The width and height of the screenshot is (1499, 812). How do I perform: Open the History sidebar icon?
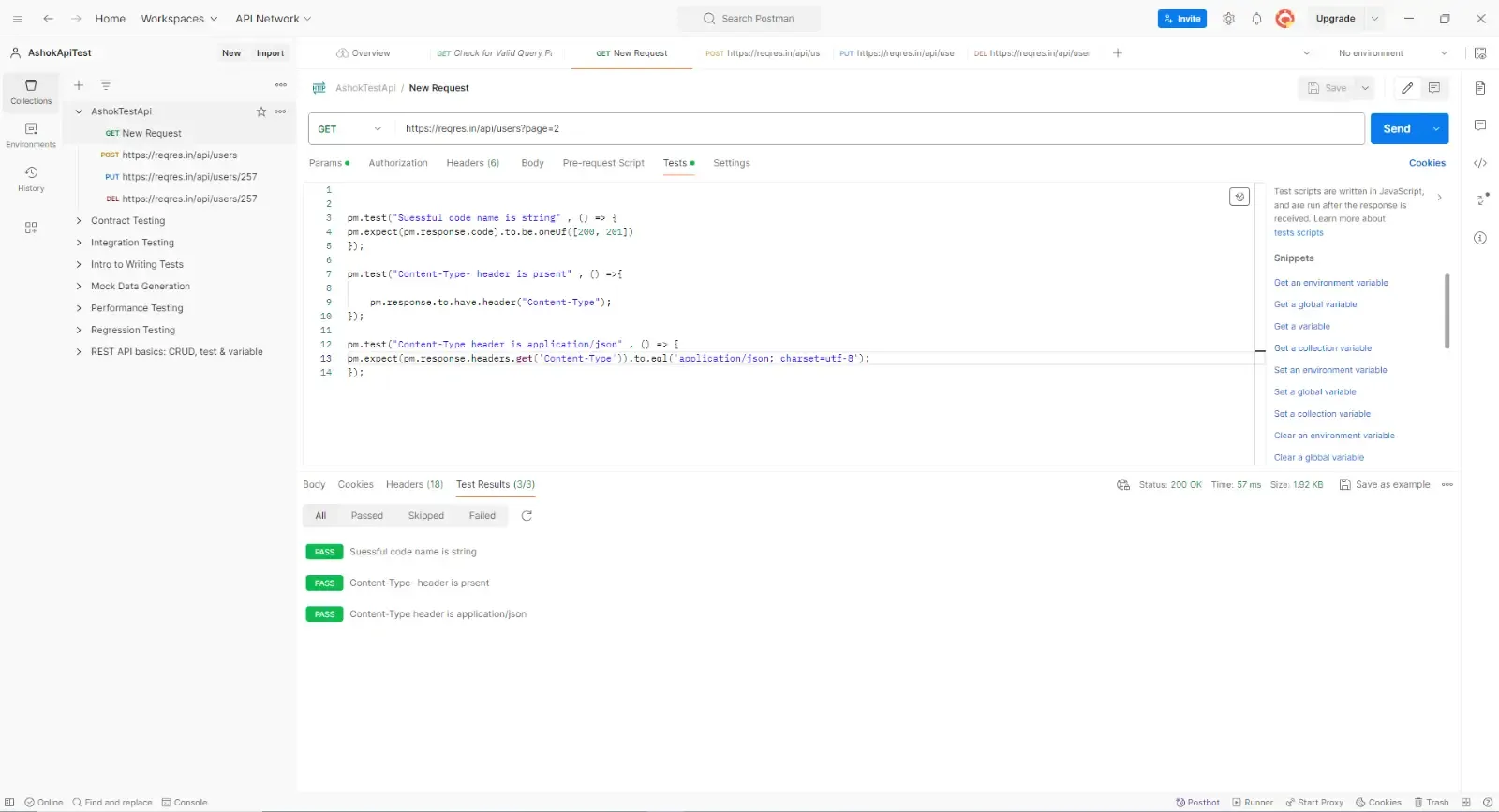(x=31, y=179)
